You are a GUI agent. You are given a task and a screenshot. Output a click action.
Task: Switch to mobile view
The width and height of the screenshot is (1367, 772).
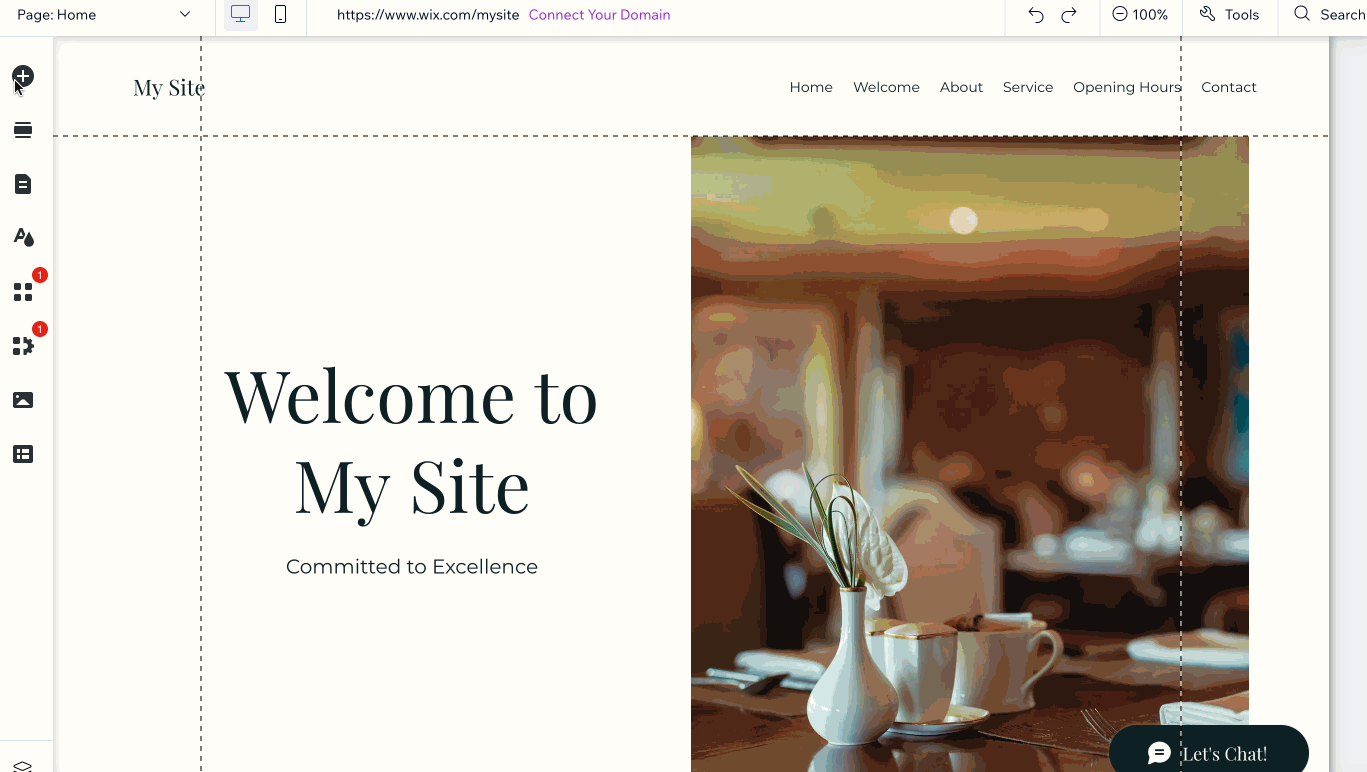click(281, 15)
